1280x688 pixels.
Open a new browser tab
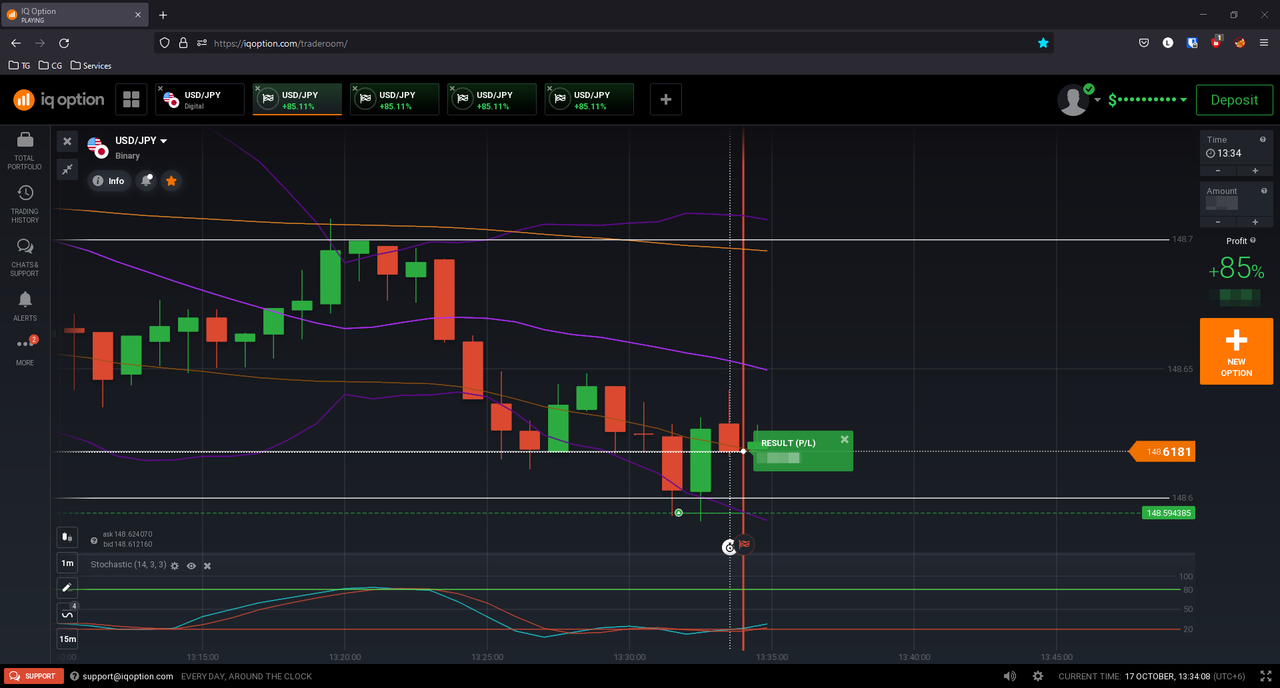point(163,15)
